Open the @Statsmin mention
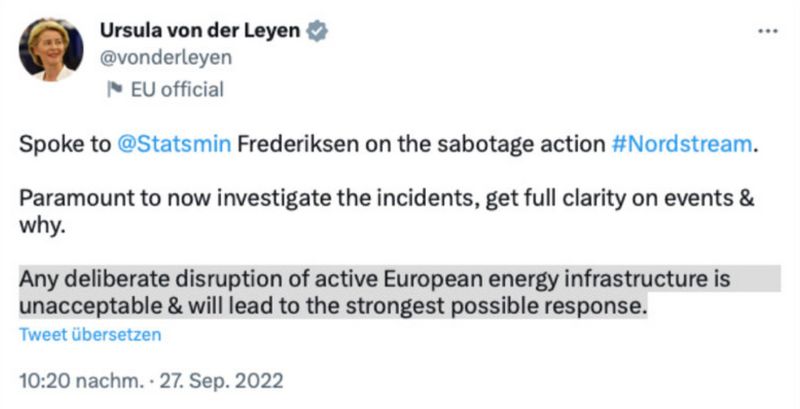Viewport: 800px width, 409px height. [x=174, y=143]
